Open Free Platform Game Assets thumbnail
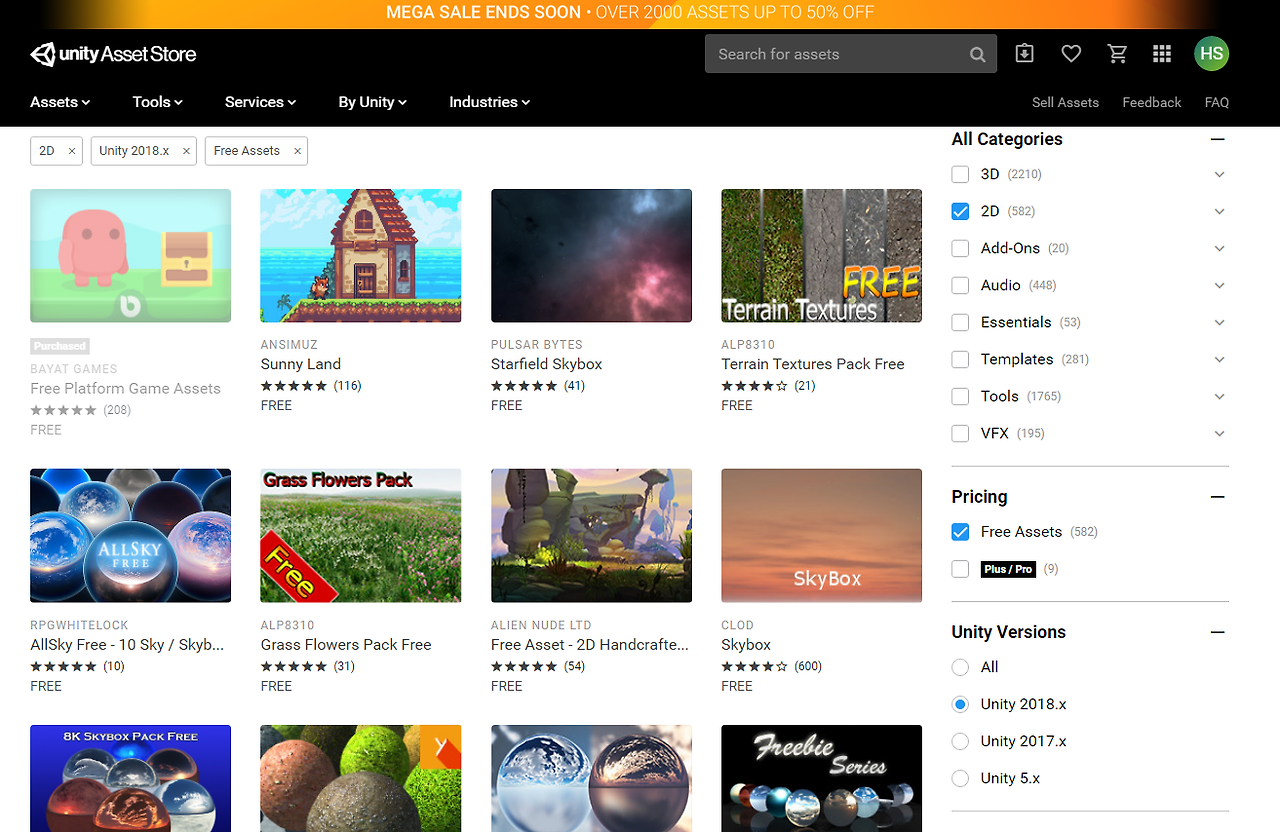1280x832 pixels. click(130, 256)
